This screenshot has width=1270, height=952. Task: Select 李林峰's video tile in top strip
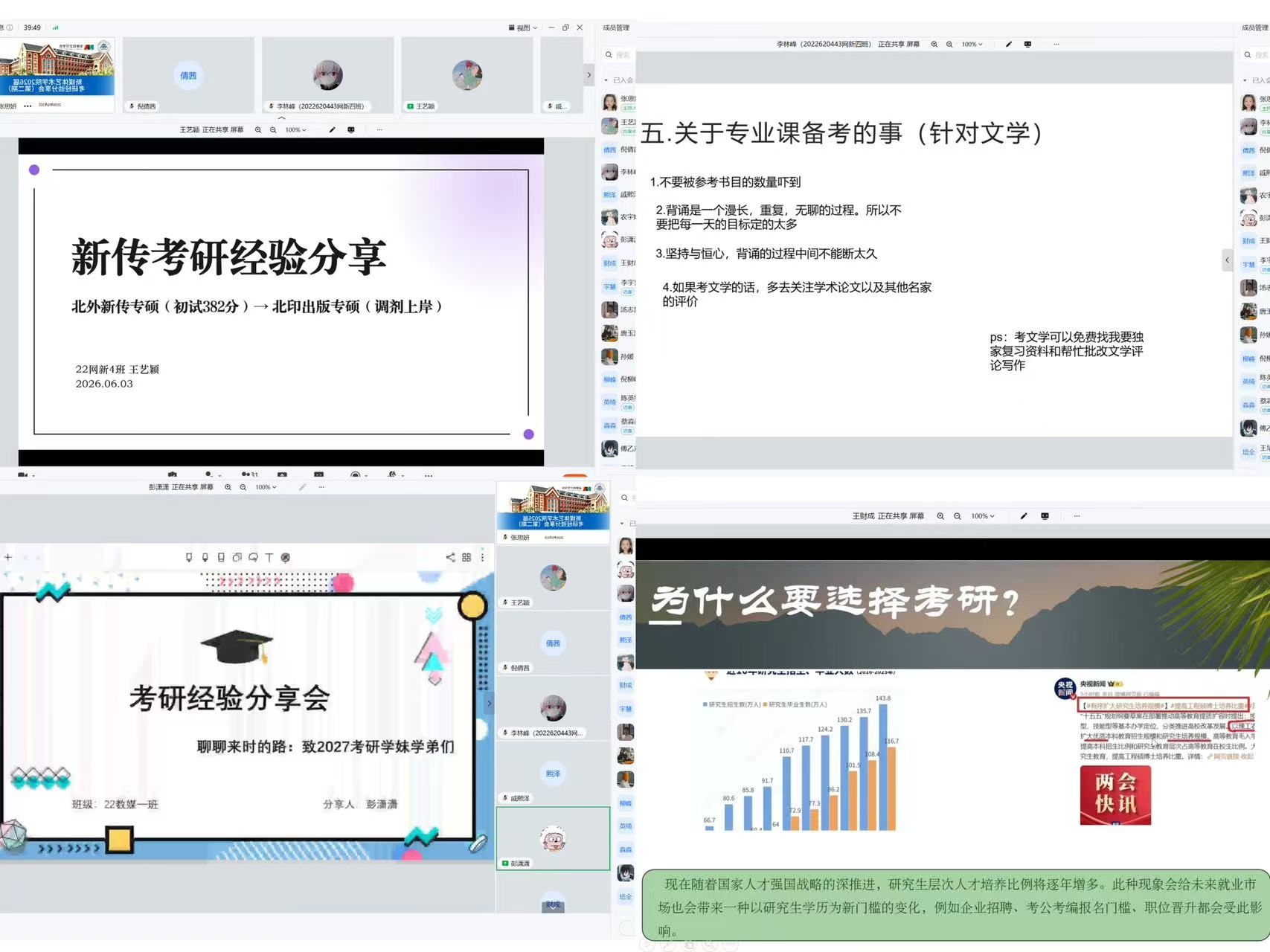click(x=327, y=74)
